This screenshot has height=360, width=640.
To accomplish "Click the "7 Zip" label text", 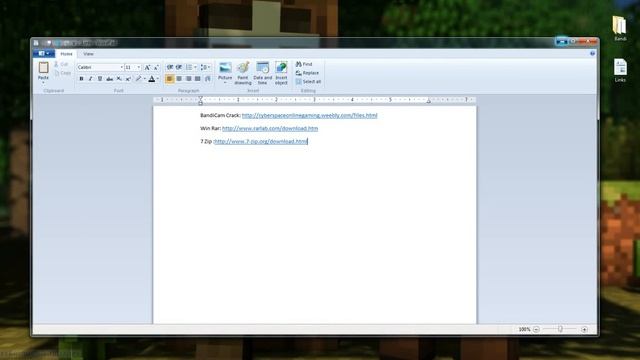I will point(206,142).
